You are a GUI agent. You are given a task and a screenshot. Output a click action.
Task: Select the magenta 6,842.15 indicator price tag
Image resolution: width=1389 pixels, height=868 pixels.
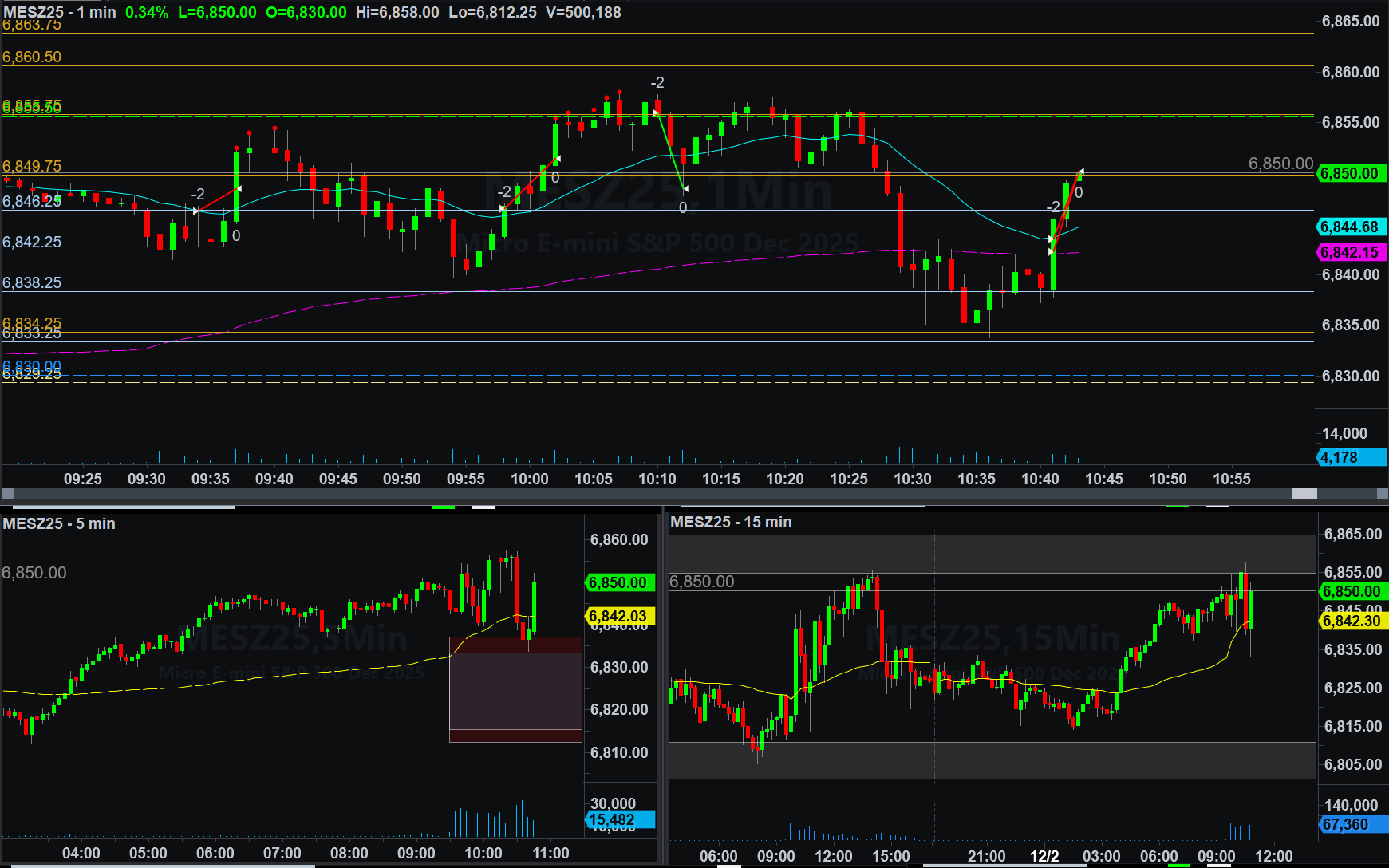[1349, 252]
